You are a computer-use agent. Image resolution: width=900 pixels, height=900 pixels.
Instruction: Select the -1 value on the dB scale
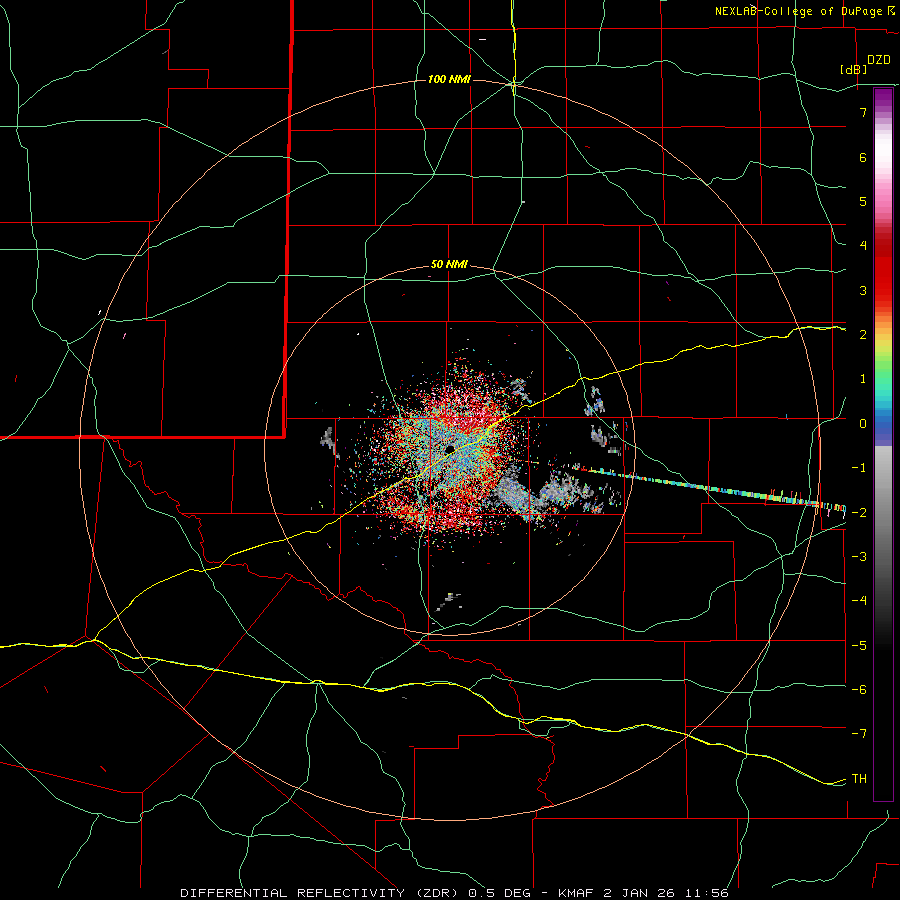click(x=859, y=468)
